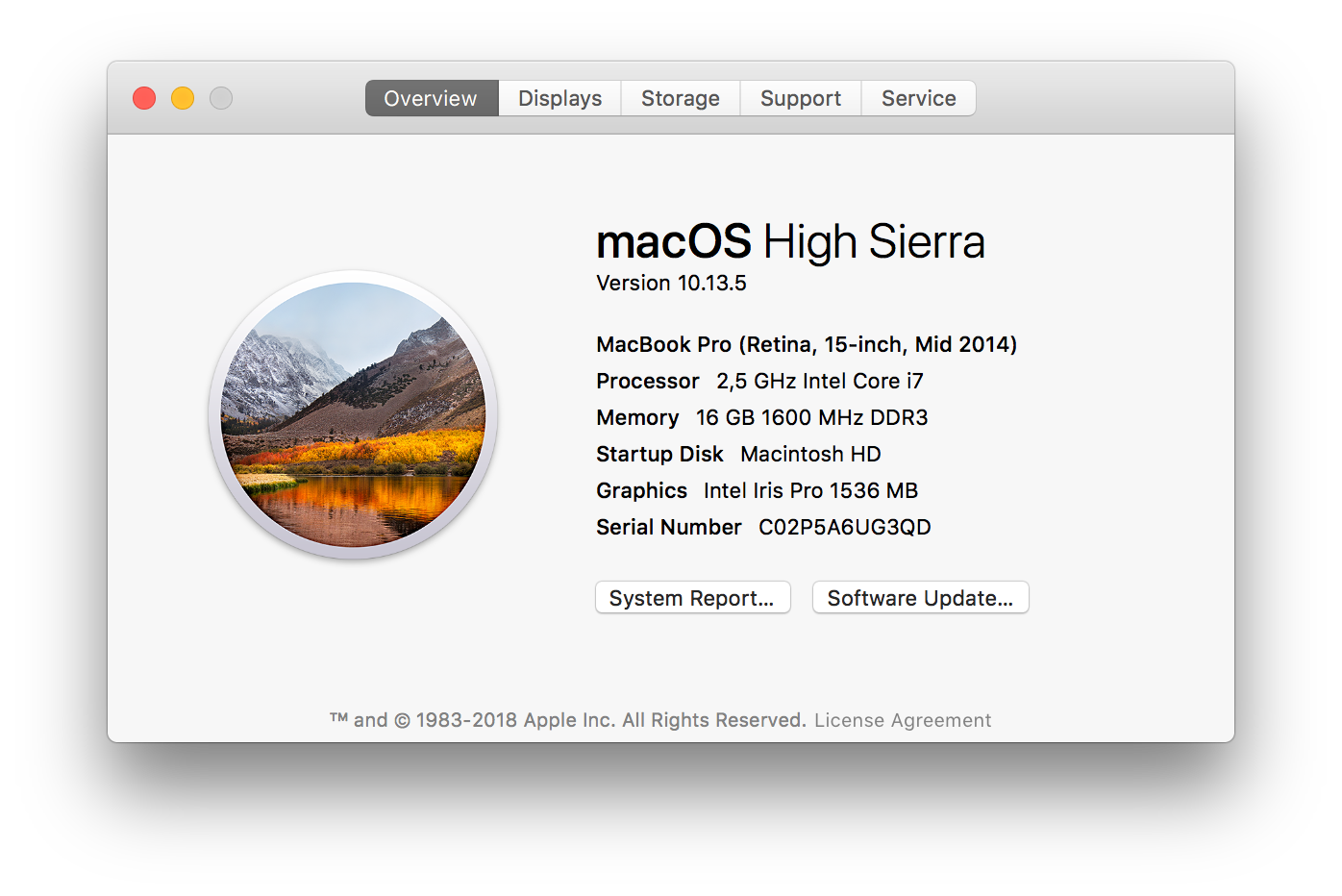Click the 16 GB 1600 MHz DDR3 value
The width and height of the screenshot is (1342, 896).
pos(812,417)
